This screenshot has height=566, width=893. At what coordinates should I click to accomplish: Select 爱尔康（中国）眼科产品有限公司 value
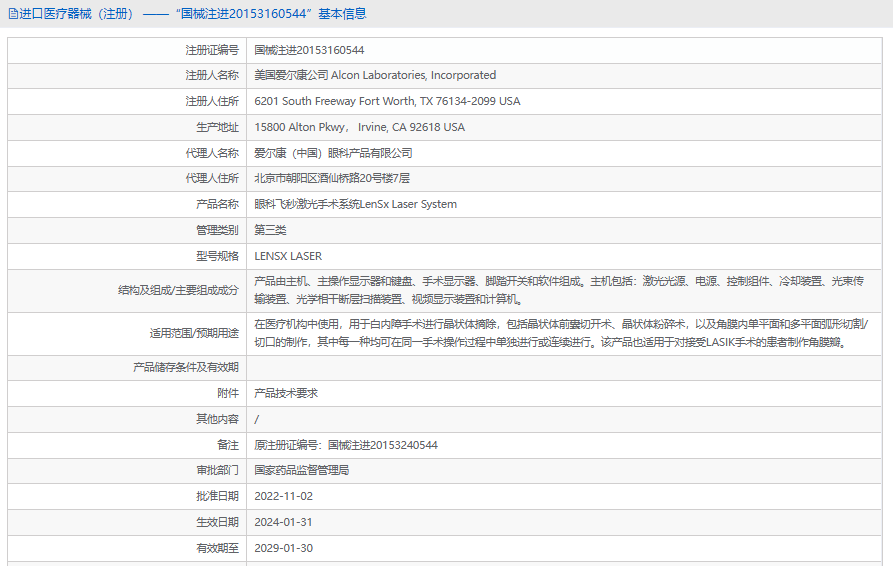[x=333, y=153]
